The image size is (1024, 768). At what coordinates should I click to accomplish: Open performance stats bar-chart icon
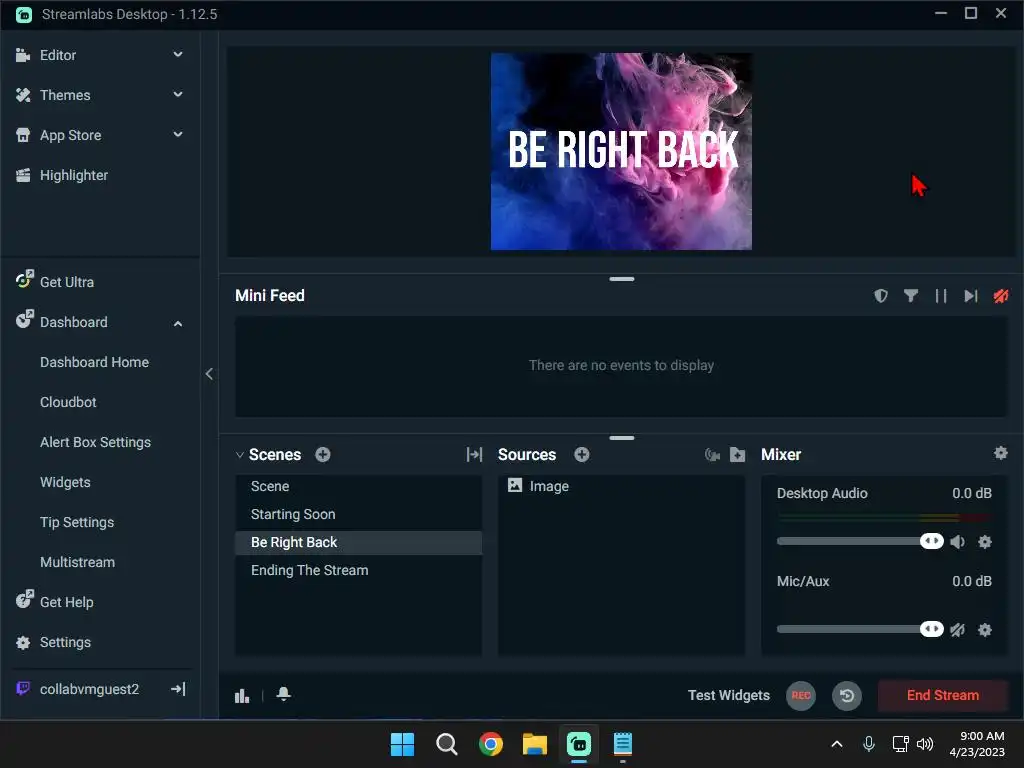coord(242,696)
